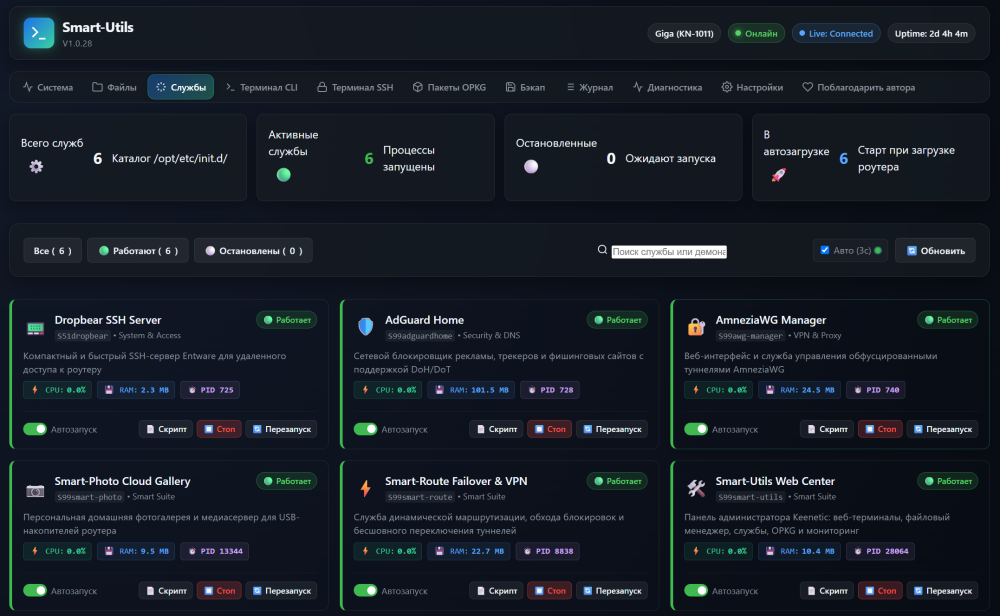Open the Пакеты OPKG tab
Screen dimensions: 1000x616
[450, 87]
